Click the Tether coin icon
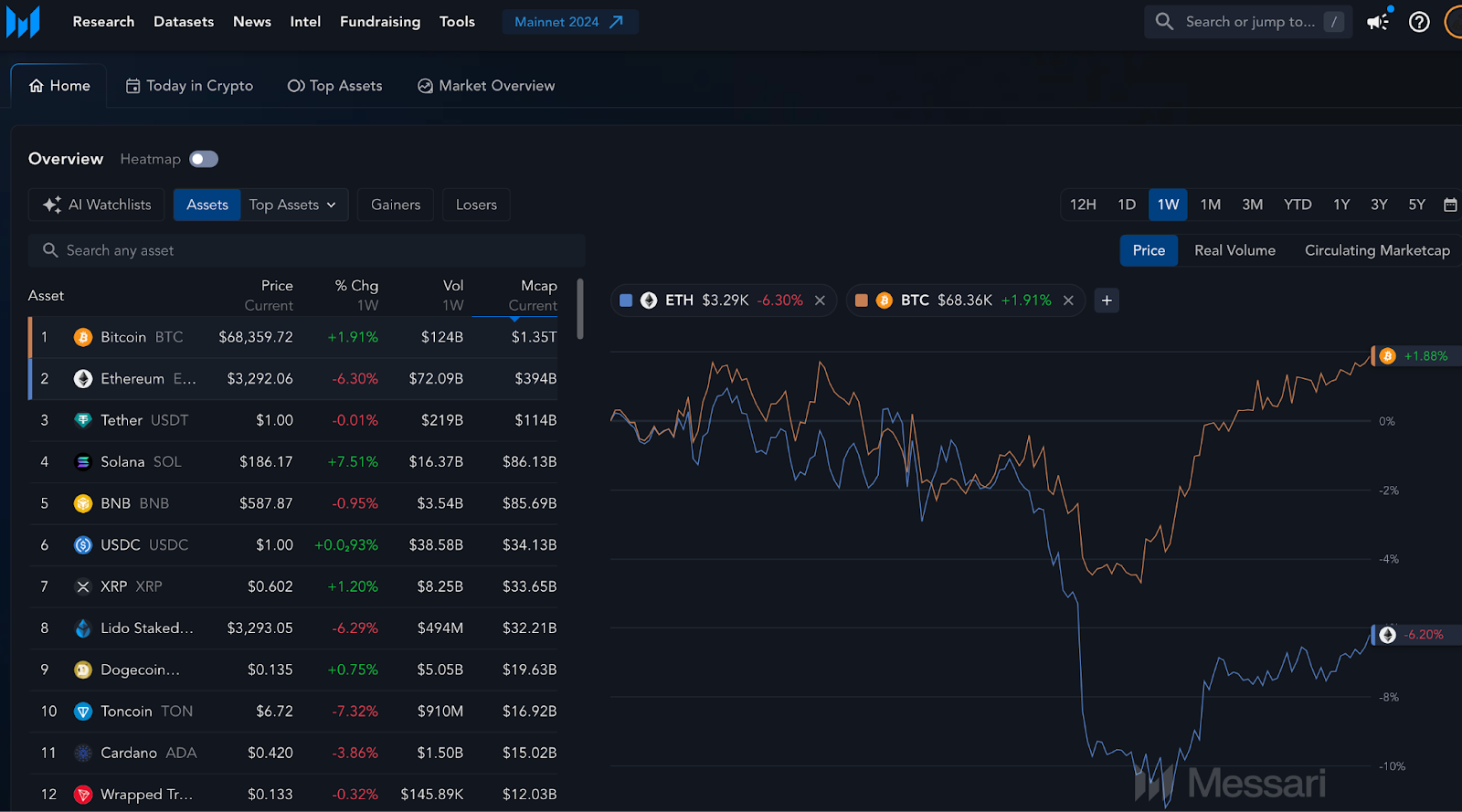1462x812 pixels. tap(83, 420)
